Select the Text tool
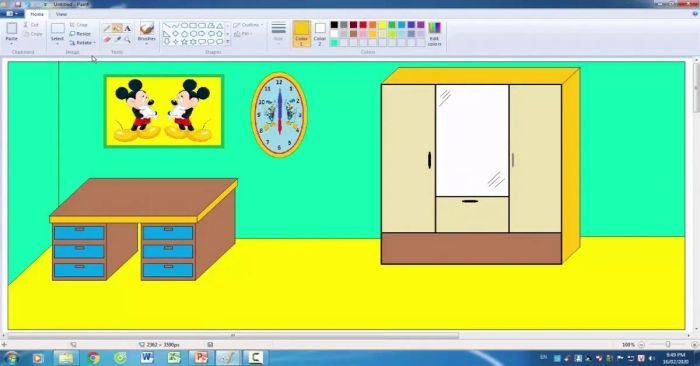 pos(127,29)
